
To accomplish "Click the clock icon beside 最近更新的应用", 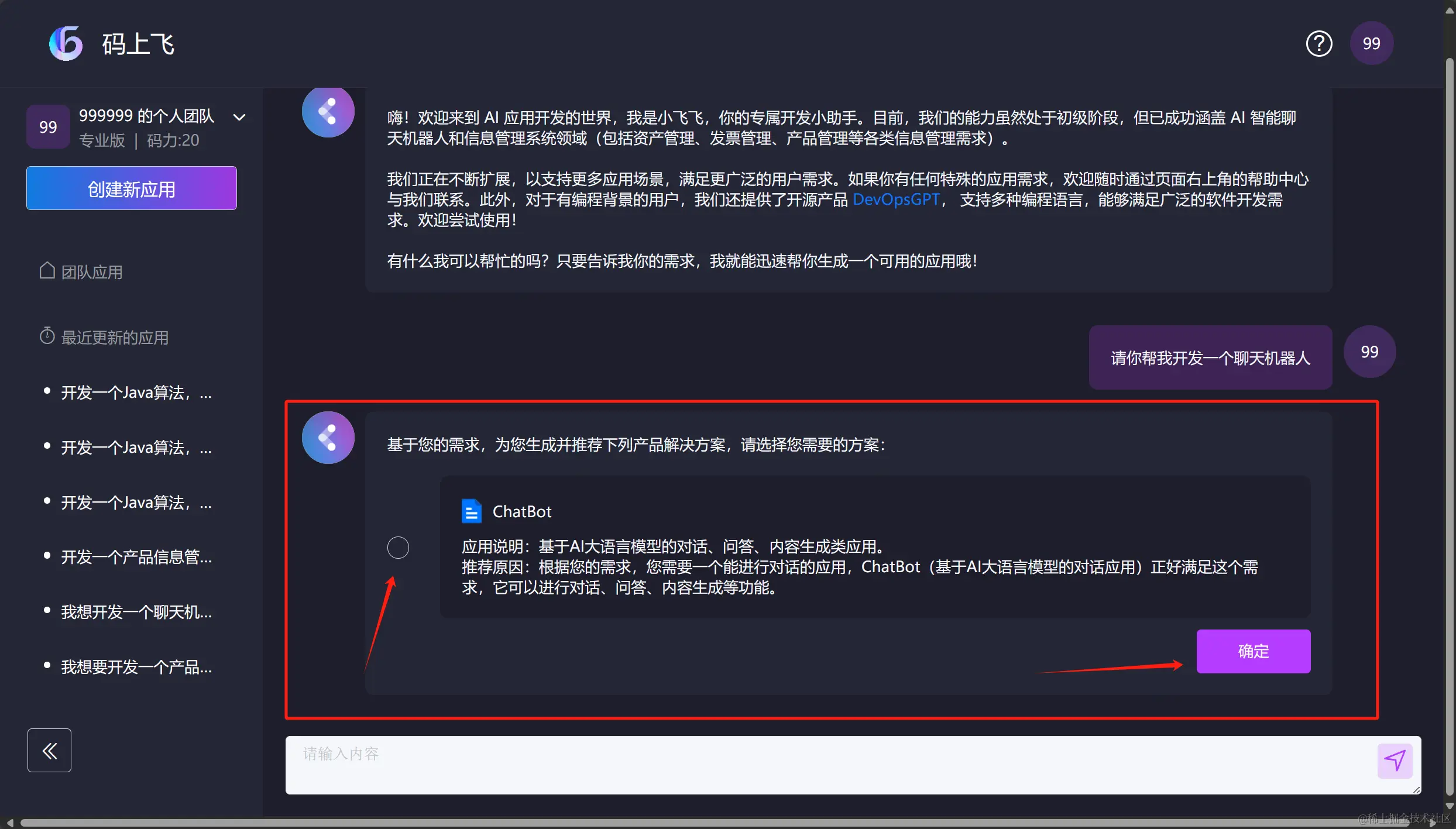I will [x=47, y=336].
